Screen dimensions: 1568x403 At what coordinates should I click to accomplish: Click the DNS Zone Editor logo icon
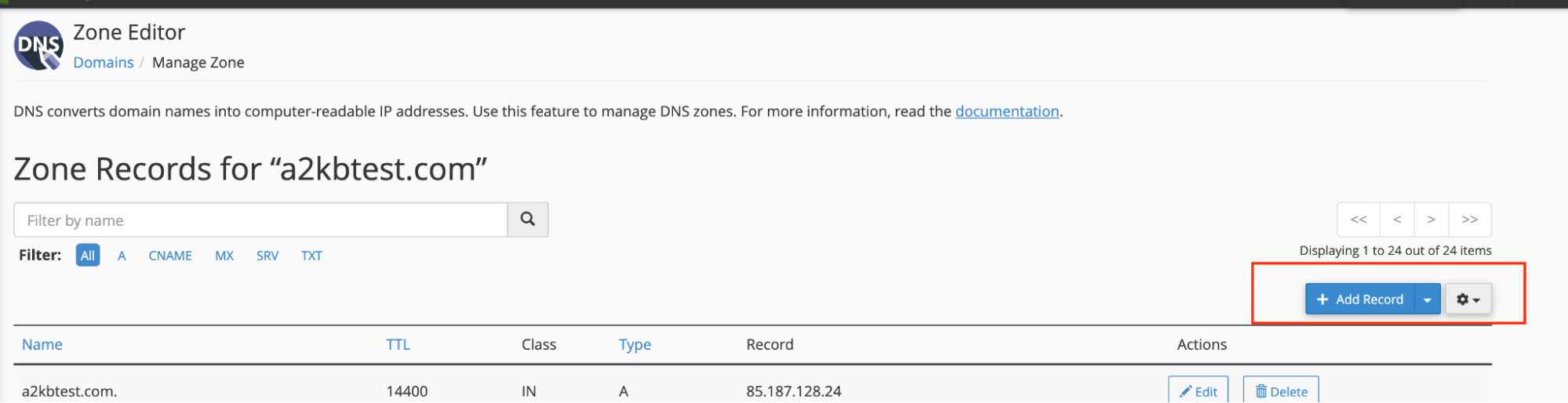(38, 45)
